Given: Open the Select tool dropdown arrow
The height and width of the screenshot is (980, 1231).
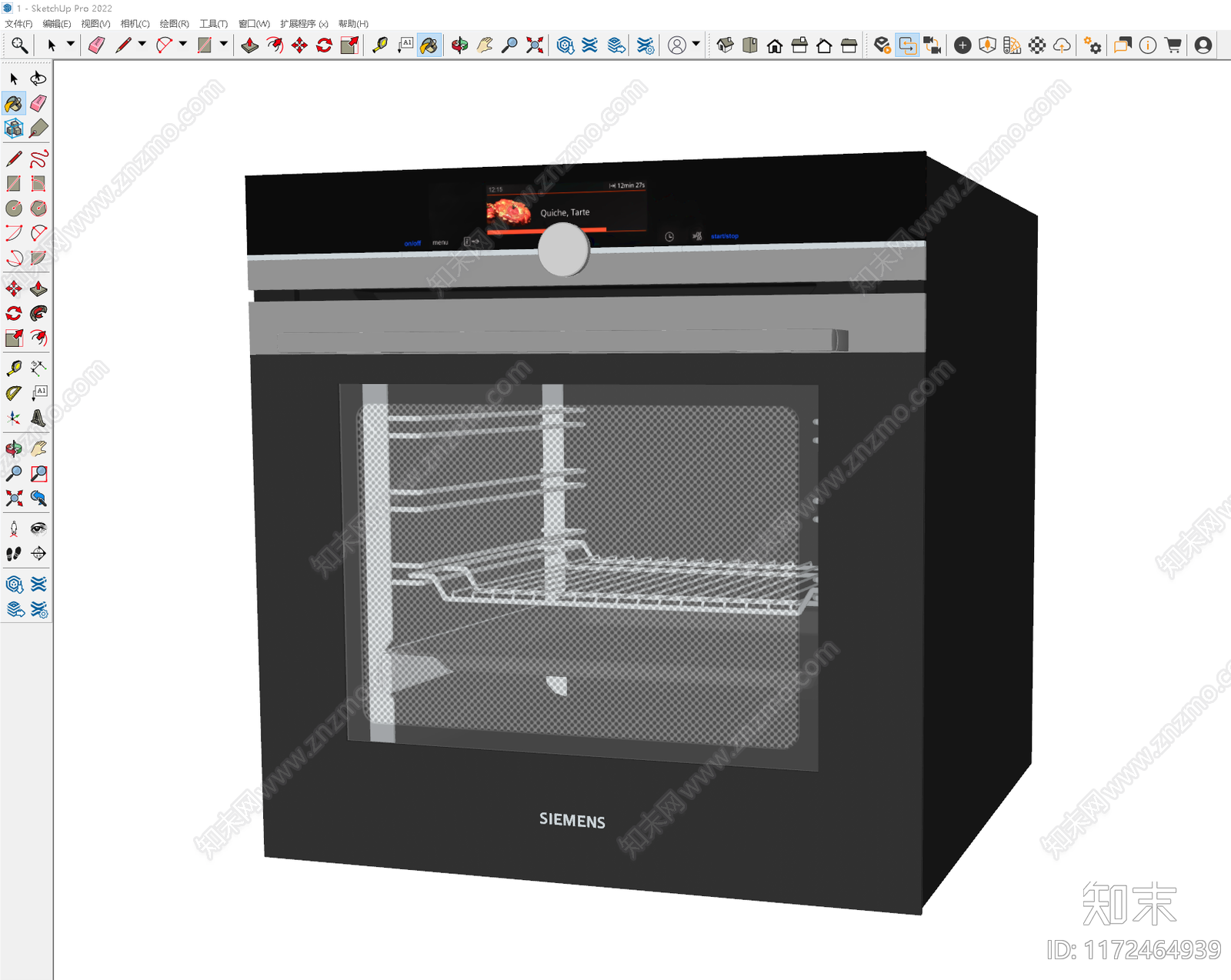Looking at the screenshot, I should point(71,44).
